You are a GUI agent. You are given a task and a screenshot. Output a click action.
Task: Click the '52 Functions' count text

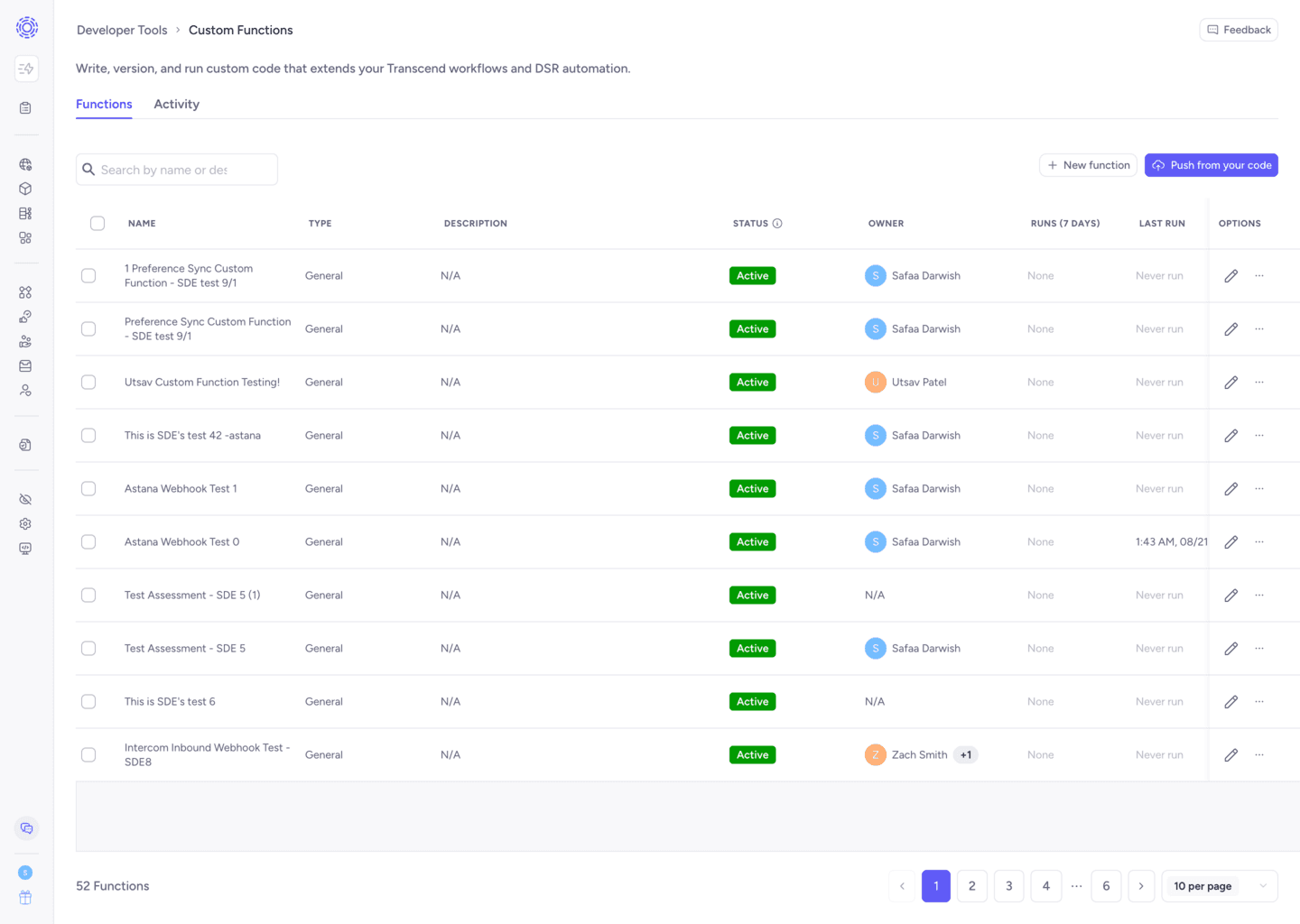pyautogui.click(x=113, y=886)
